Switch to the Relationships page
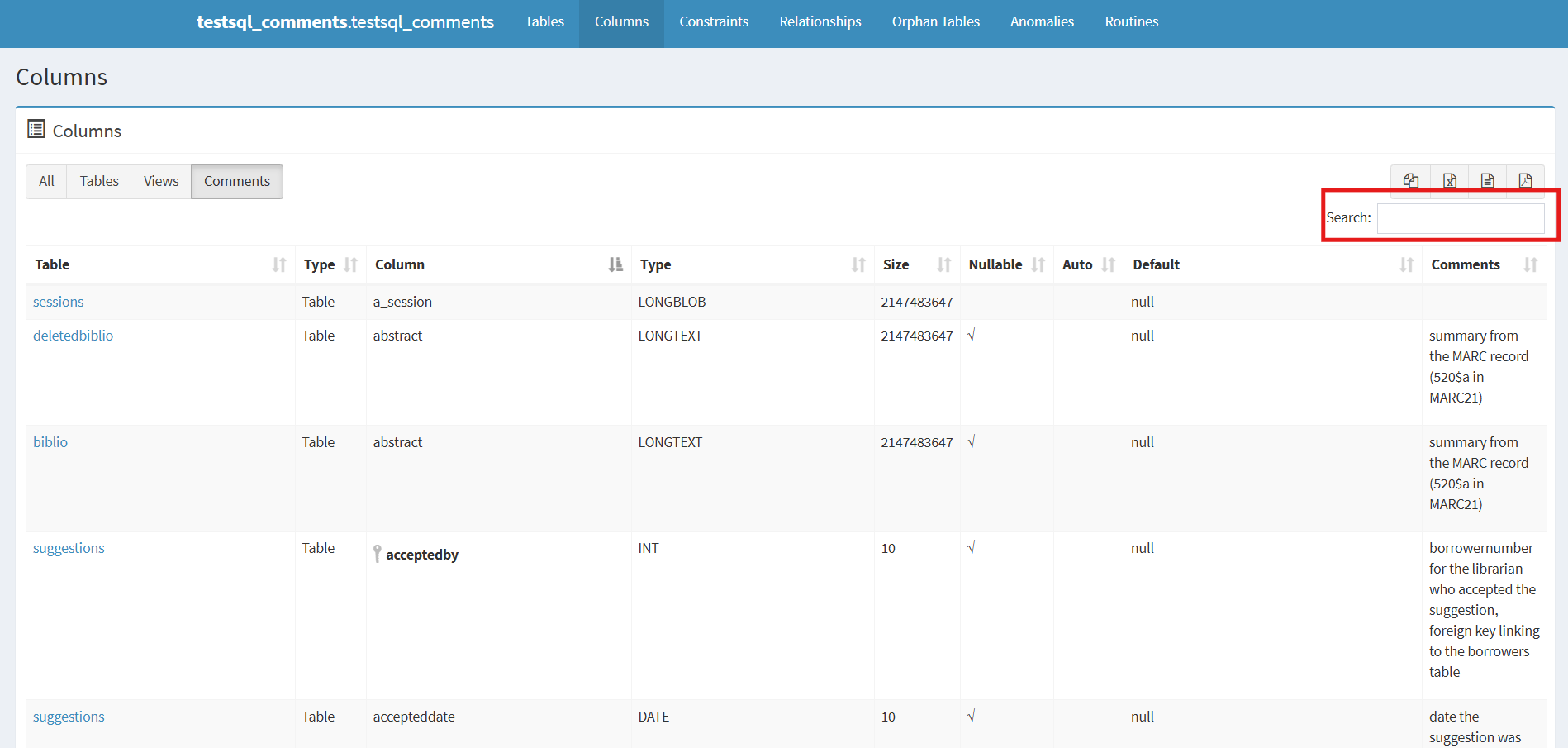Image resolution: width=1568 pixels, height=748 pixels. 820,22
